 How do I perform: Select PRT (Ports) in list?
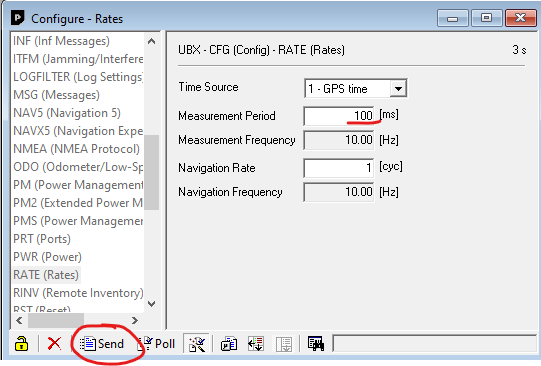[x=42, y=239]
